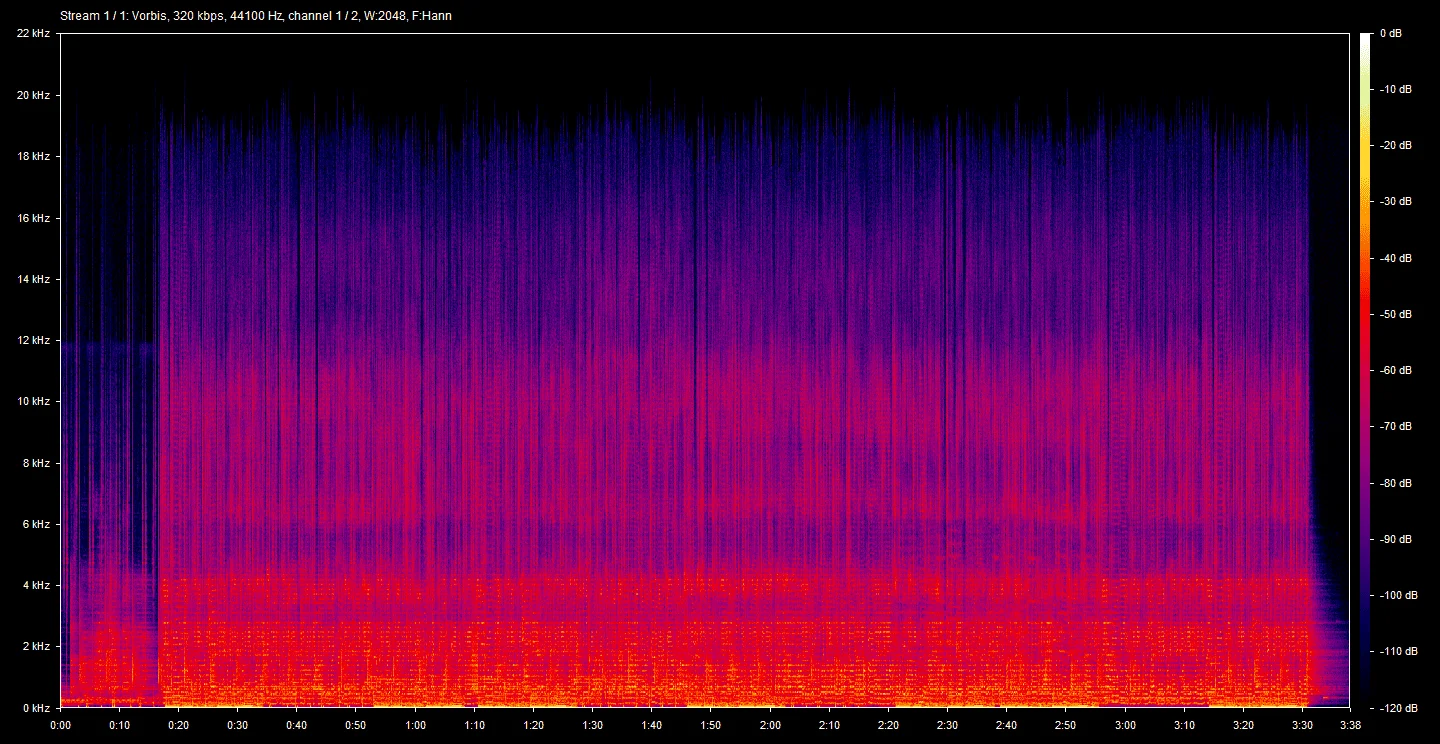
Task: Select the 3:30 time label
Action: [1303, 725]
